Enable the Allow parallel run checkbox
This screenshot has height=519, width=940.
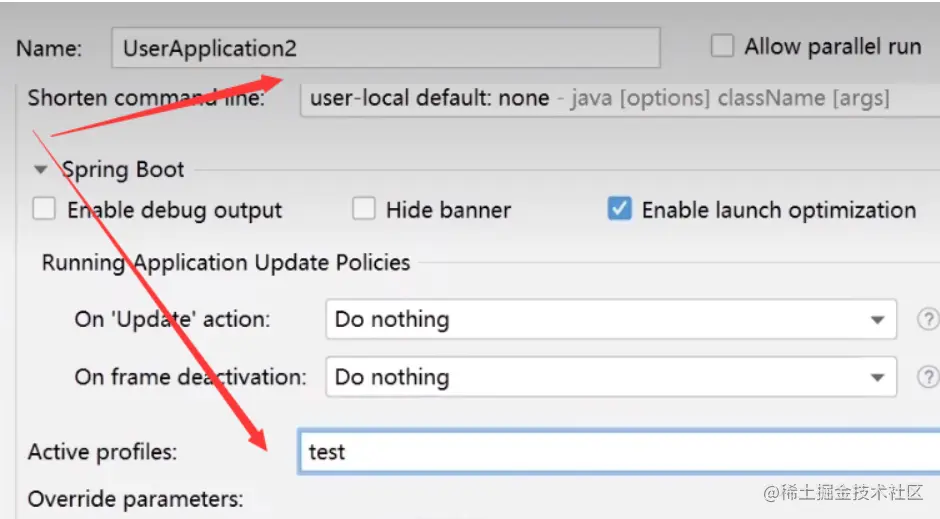721,46
